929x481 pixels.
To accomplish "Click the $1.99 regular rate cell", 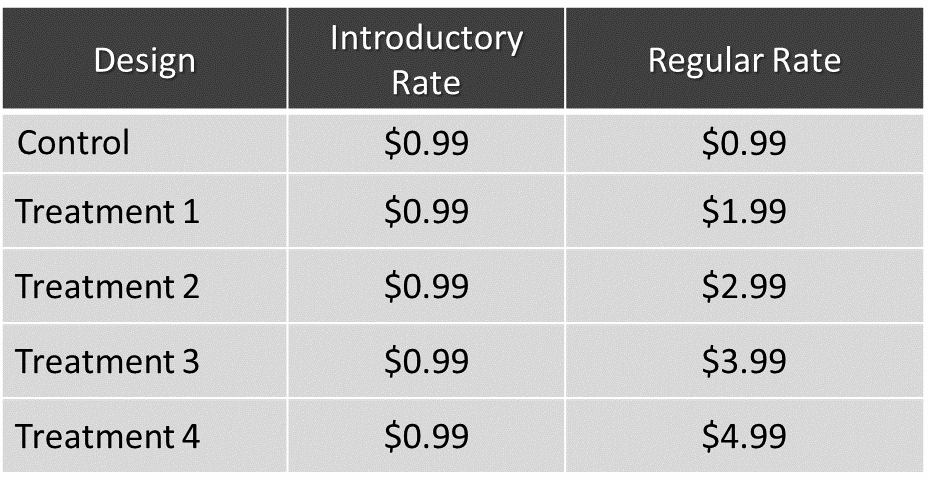I will 744,212.
